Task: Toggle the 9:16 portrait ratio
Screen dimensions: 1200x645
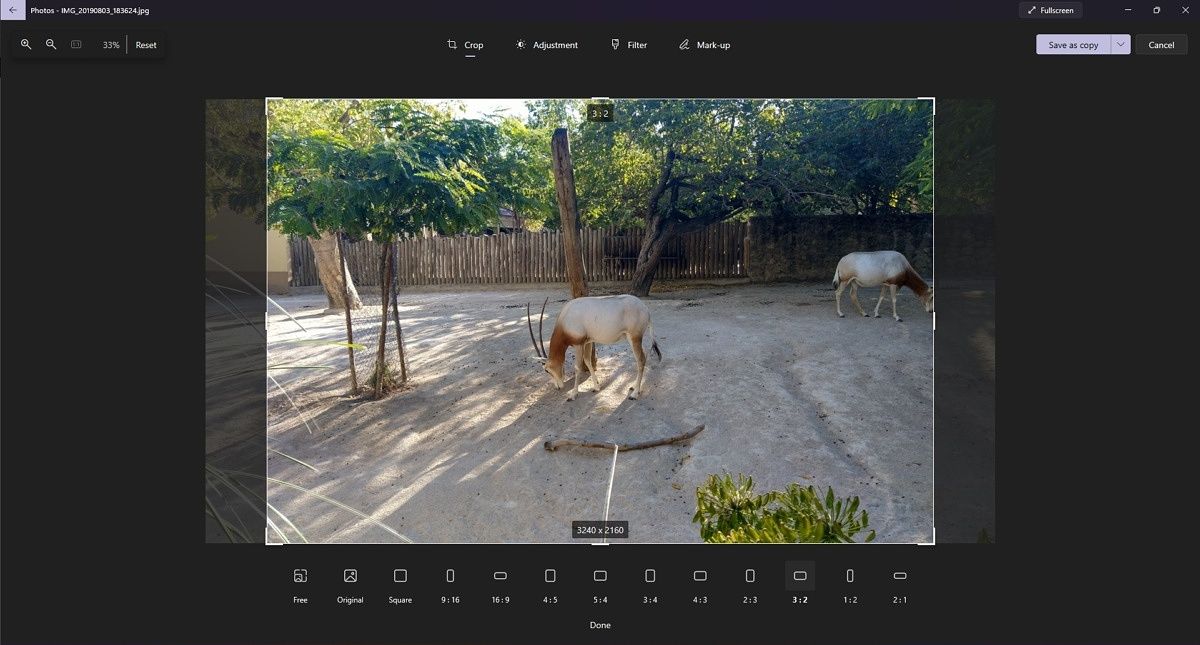Action: pos(450,576)
